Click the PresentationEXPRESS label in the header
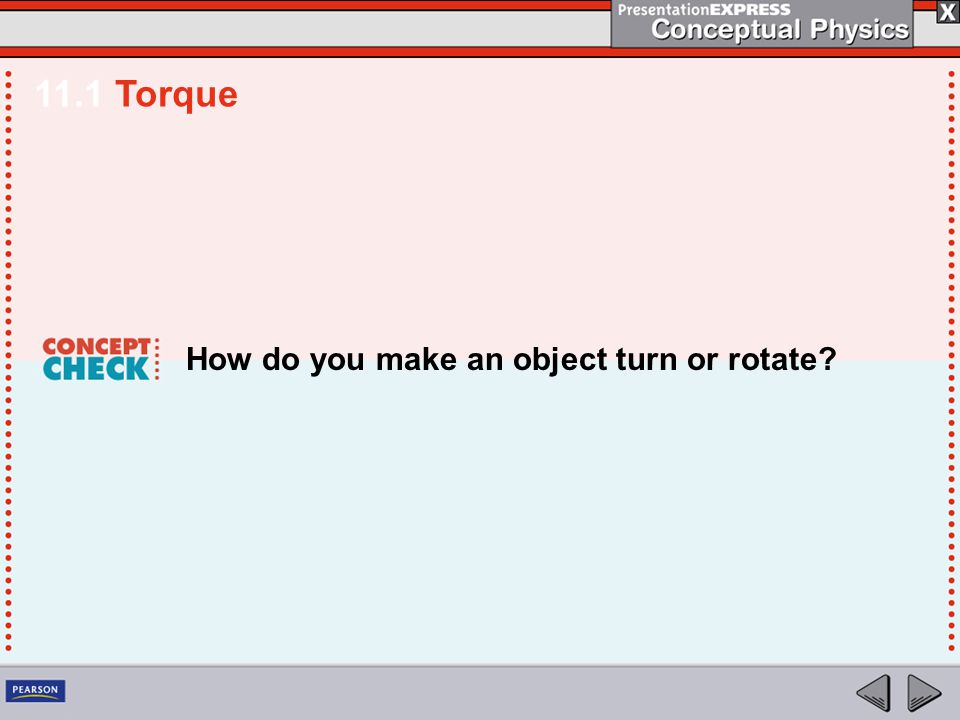Screen dimensions: 960x720 703,10
